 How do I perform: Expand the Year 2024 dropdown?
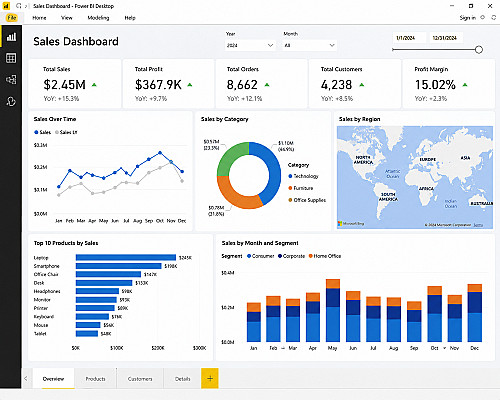[250, 45]
